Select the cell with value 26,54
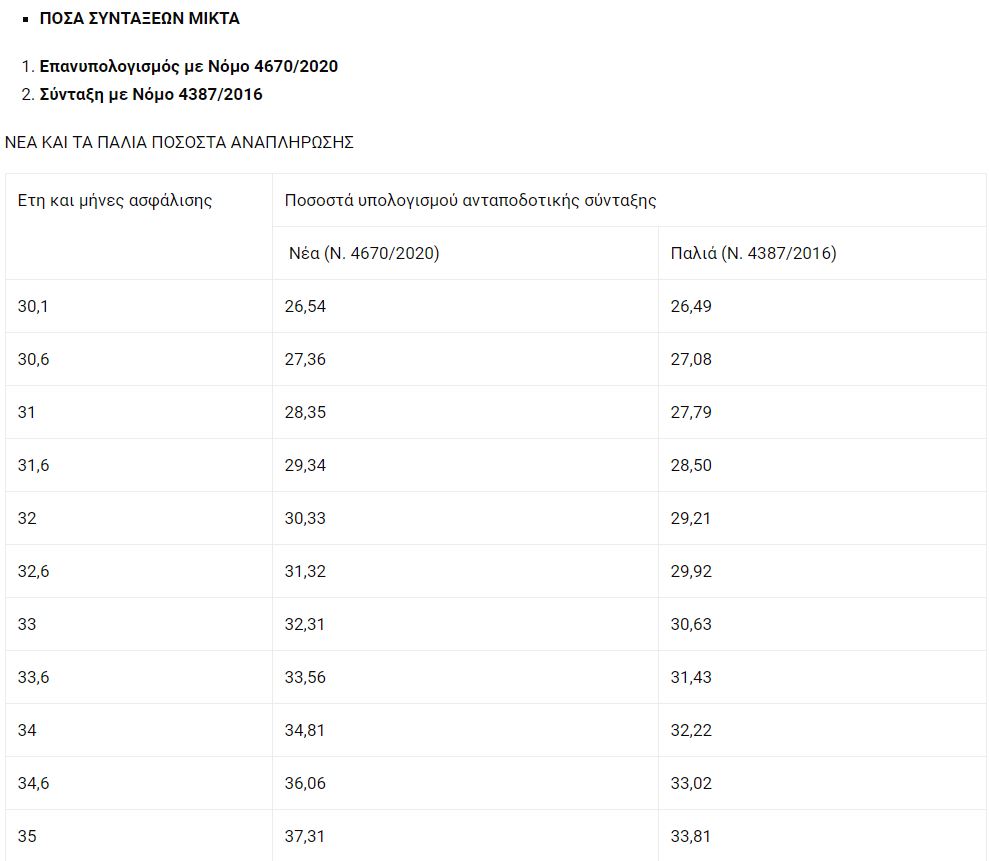 (x=465, y=306)
